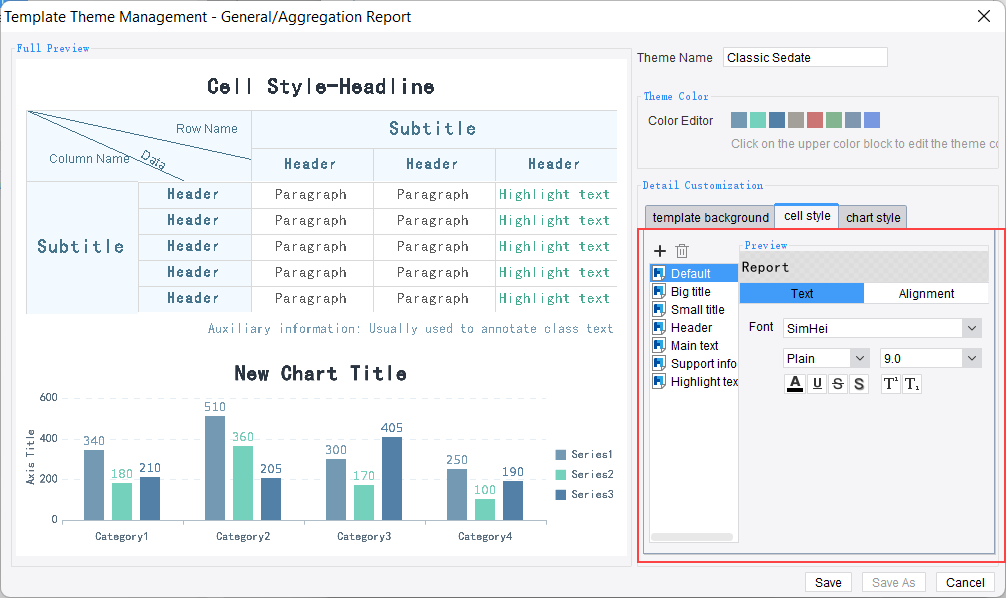1006x598 pixels.
Task: Open the Alignment settings tab
Action: click(x=926, y=293)
